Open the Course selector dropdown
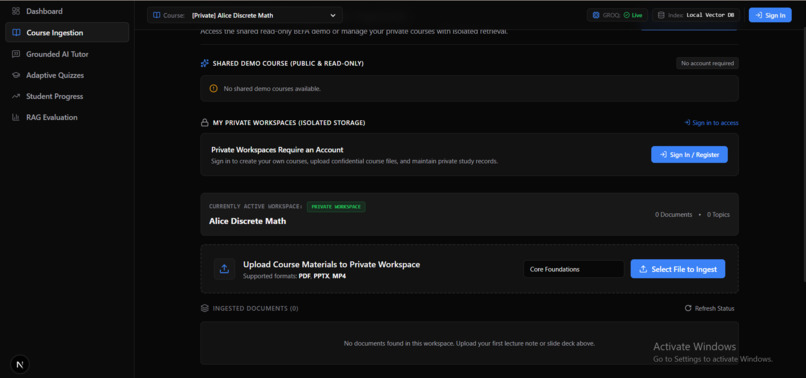Viewport: 806px width, 378px height. tap(245, 15)
